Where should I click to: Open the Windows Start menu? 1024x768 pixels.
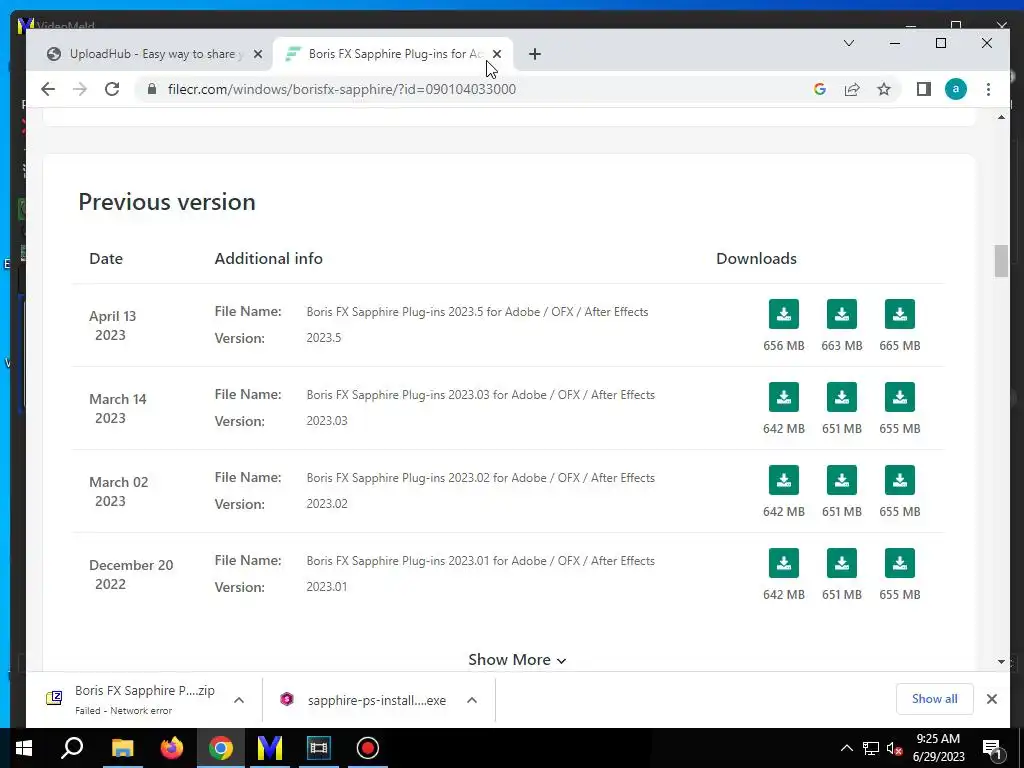point(24,748)
